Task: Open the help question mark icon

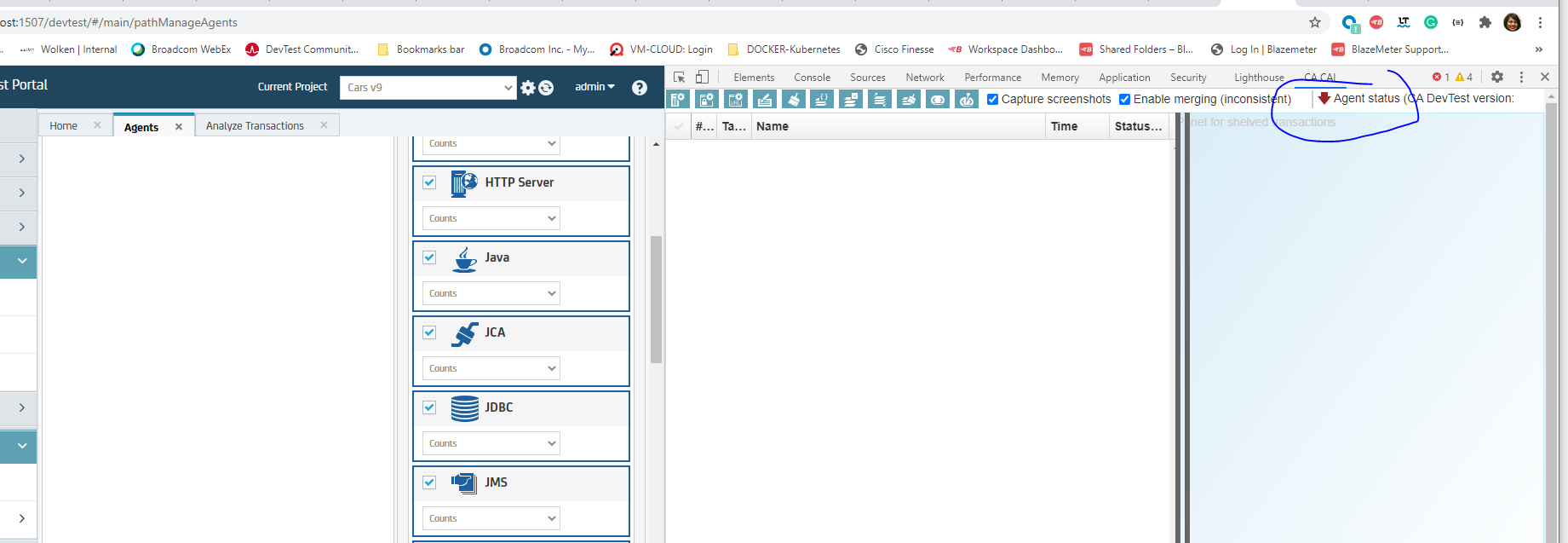Action: tap(640, 88)
